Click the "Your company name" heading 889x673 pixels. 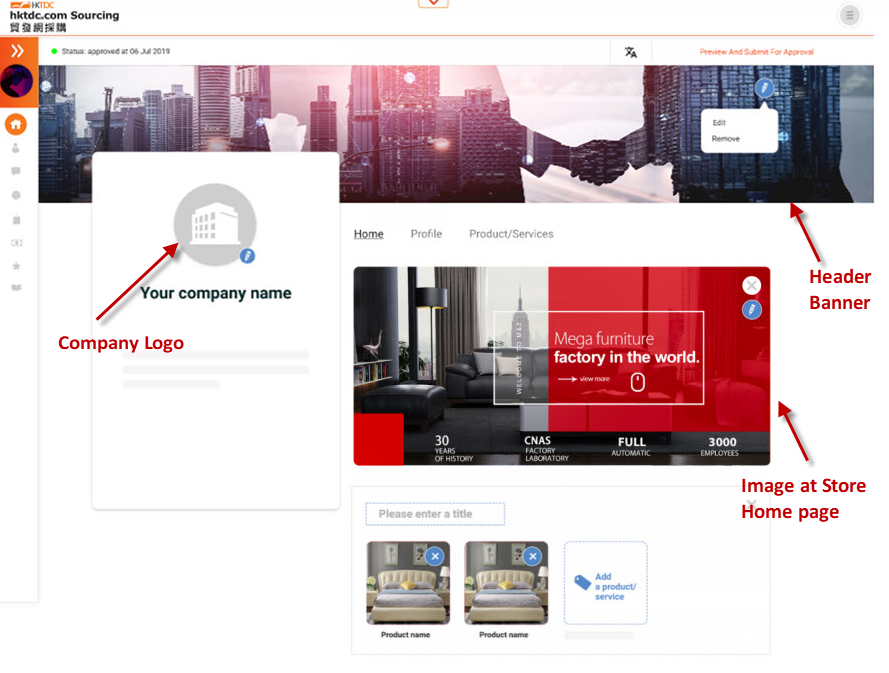215,293
